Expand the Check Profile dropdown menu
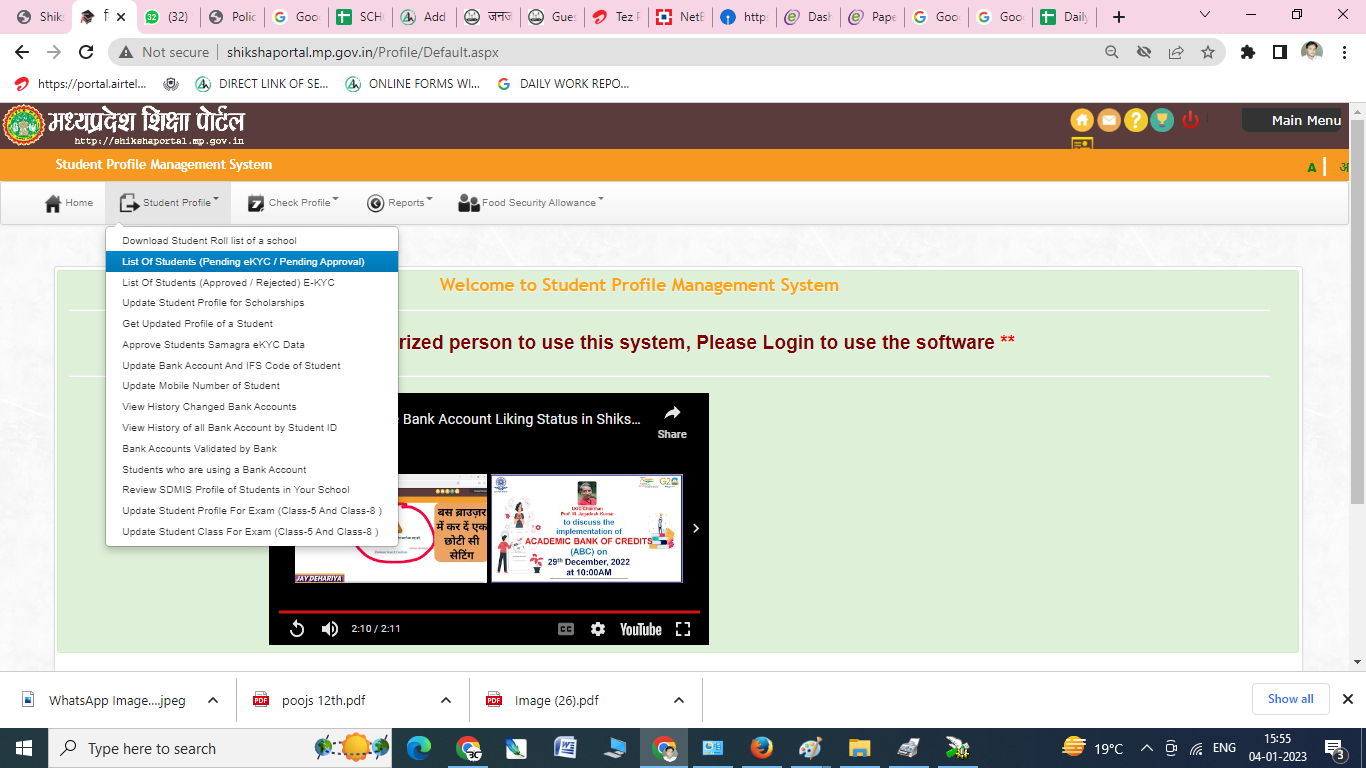Image resolution: width=1366 pixels, height=768 pixels. 293,203
